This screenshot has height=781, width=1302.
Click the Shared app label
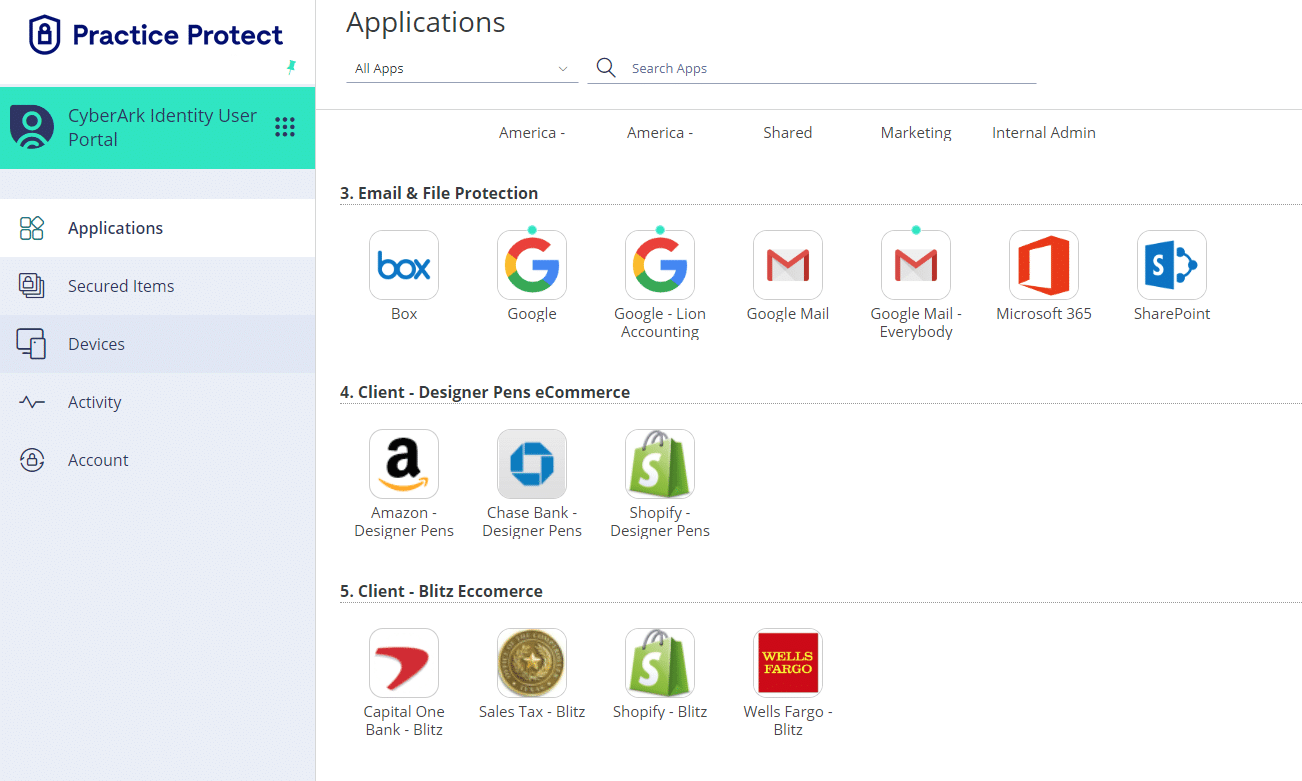point(788,132)
